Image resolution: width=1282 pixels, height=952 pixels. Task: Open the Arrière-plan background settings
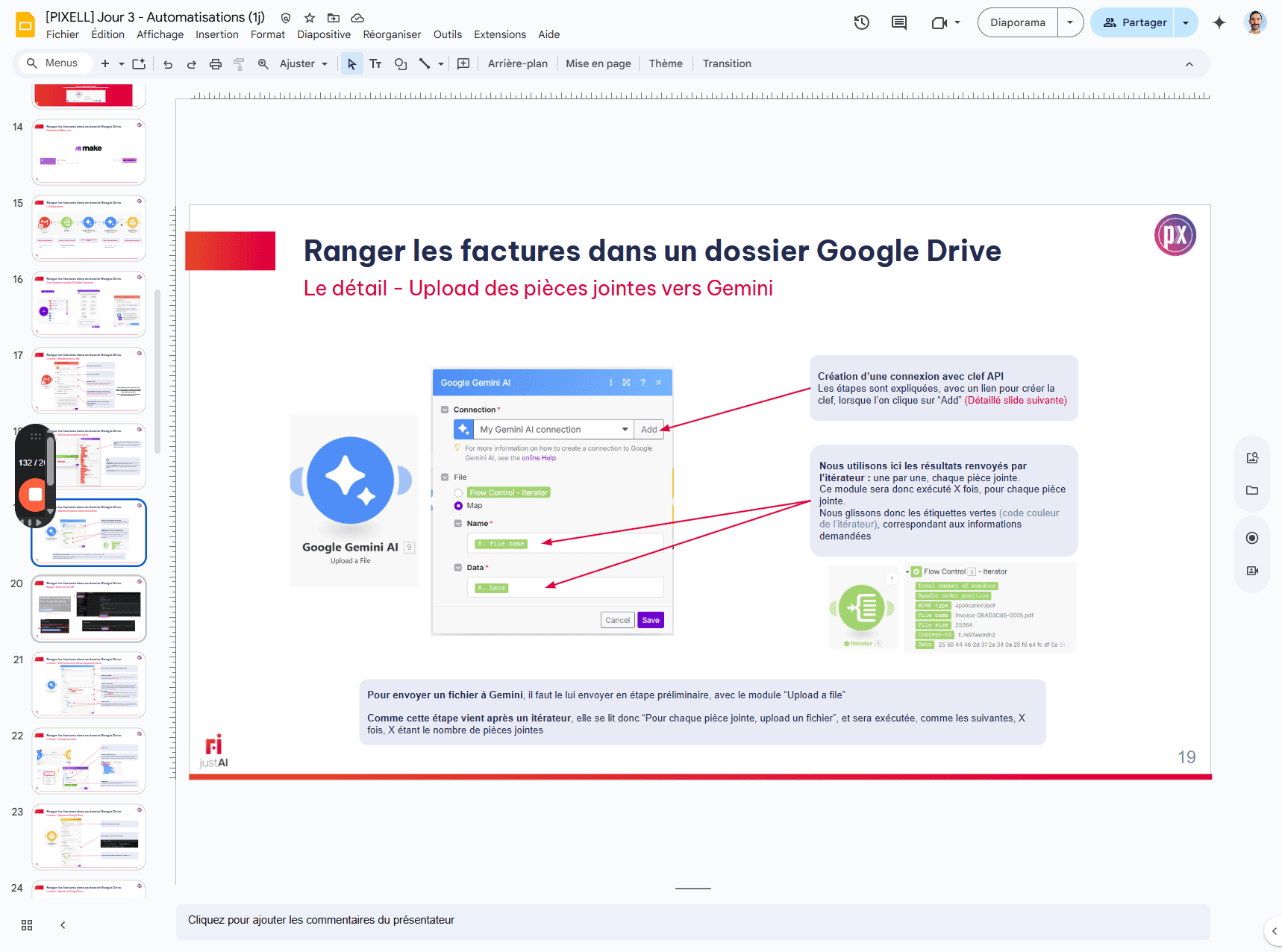(518, 64)
